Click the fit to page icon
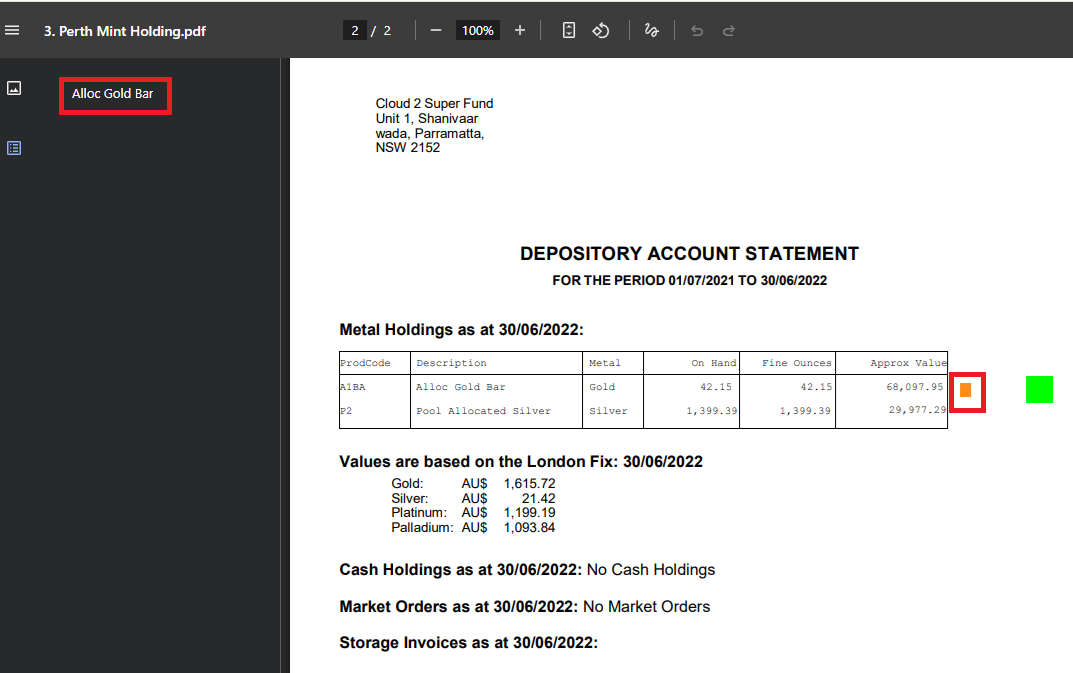This screenshot has width=1073, height=673. [x=569, y=31]
